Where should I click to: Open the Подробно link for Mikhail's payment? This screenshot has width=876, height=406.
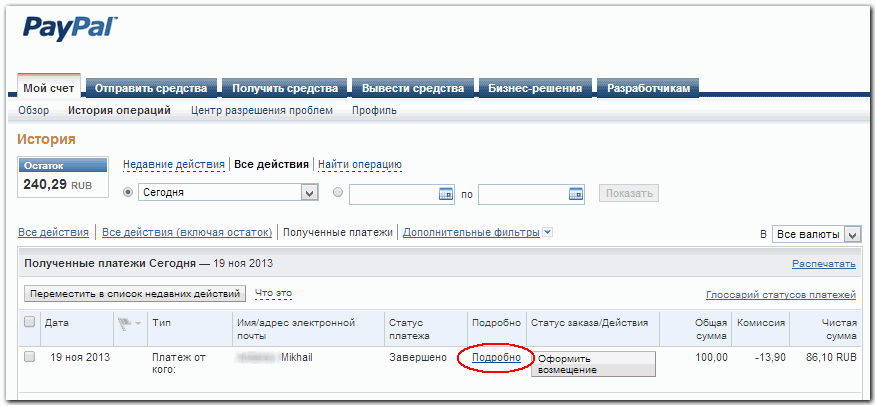(497, 357)
